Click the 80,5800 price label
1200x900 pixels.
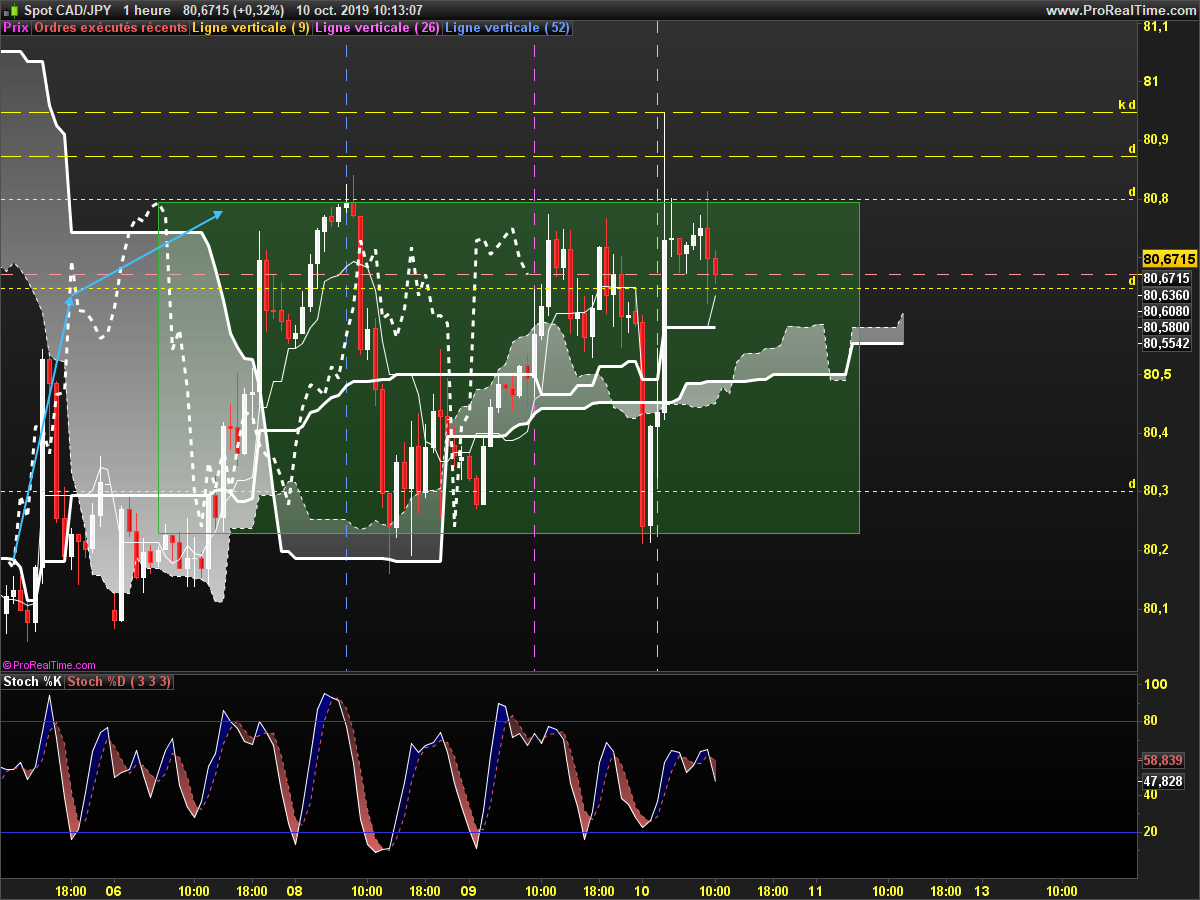point(1166,327)
